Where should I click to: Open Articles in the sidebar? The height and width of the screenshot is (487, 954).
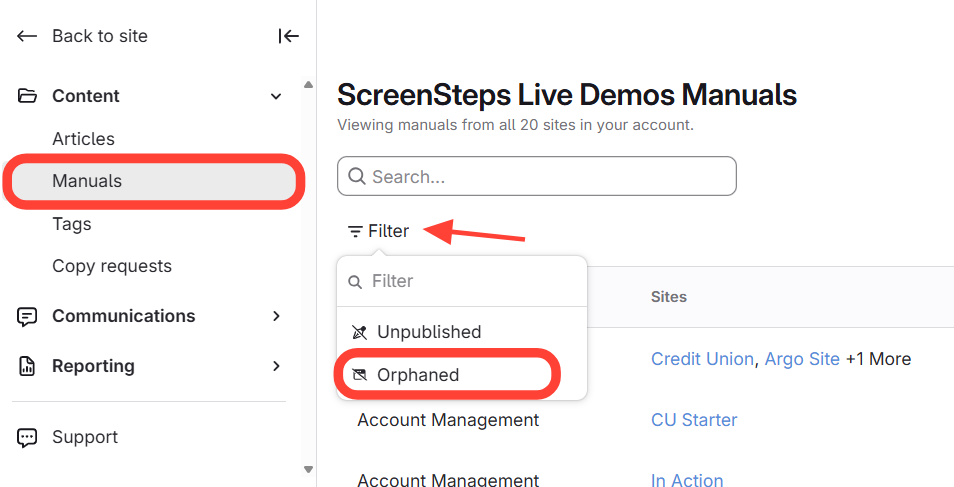tap(83, 139)
